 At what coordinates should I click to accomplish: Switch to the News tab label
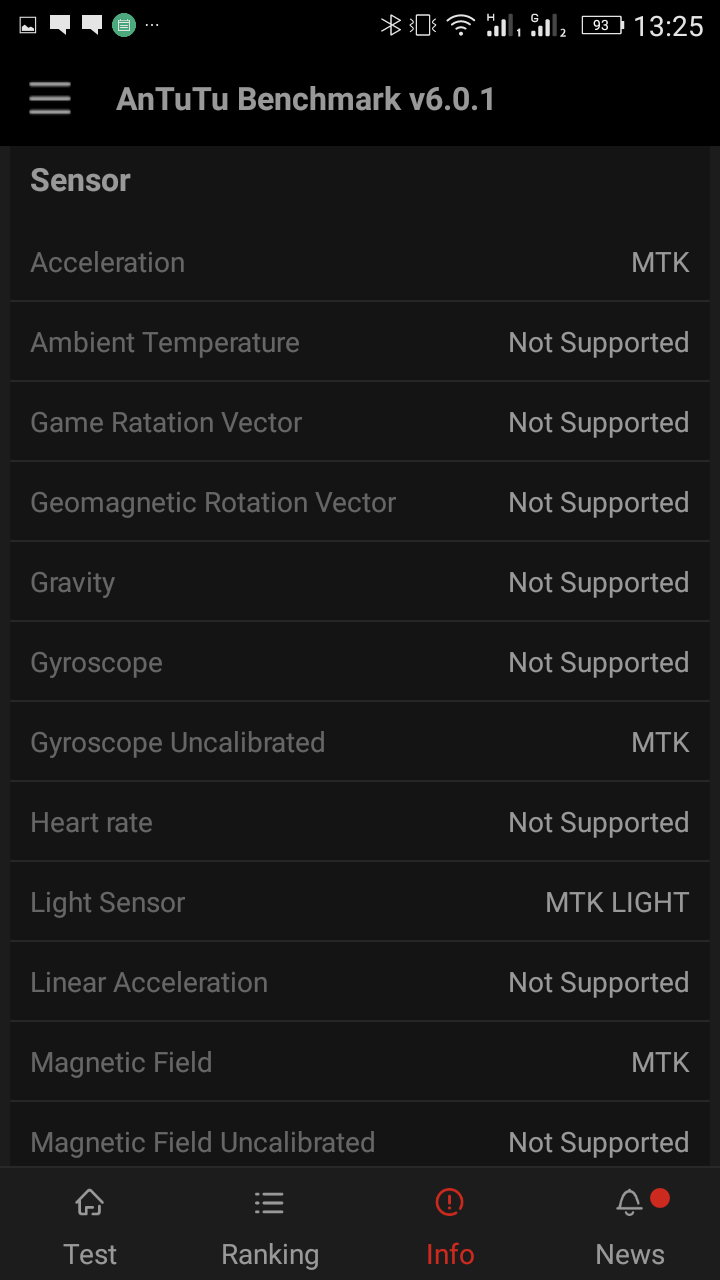click(630, 1254)
